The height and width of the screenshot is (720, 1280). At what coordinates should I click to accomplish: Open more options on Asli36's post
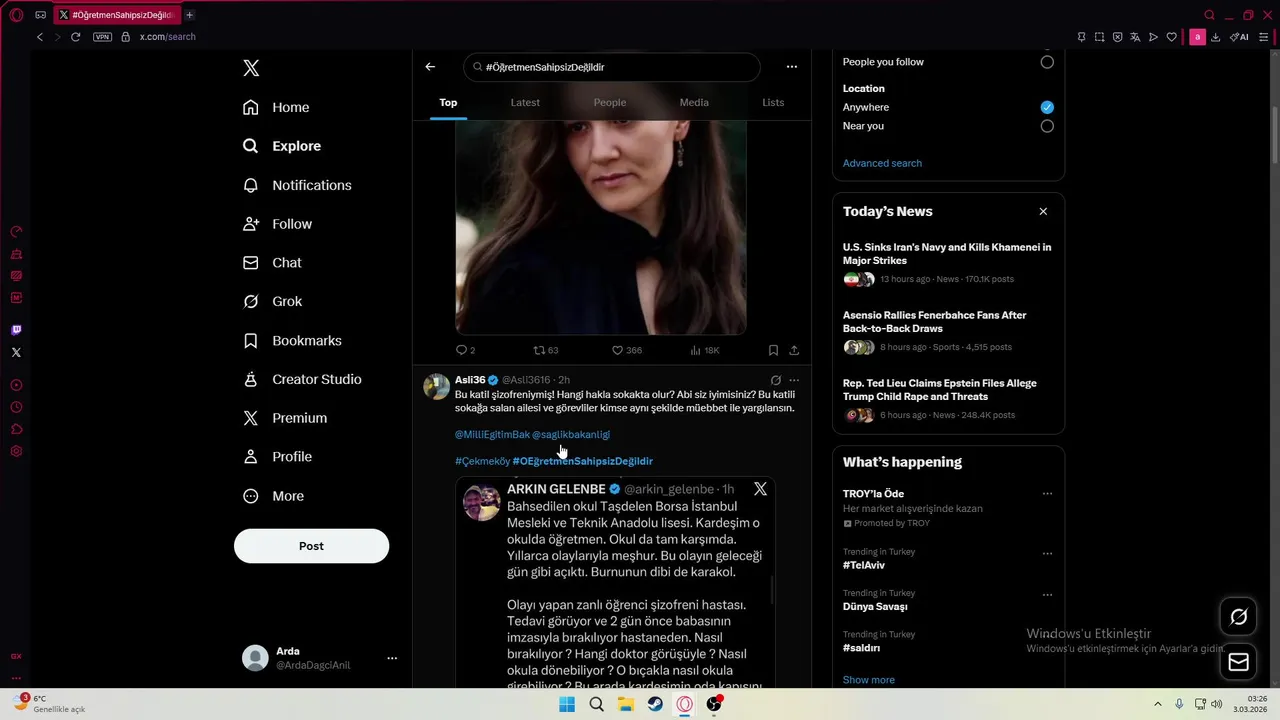pyautogui.click(x=794, y=380)
